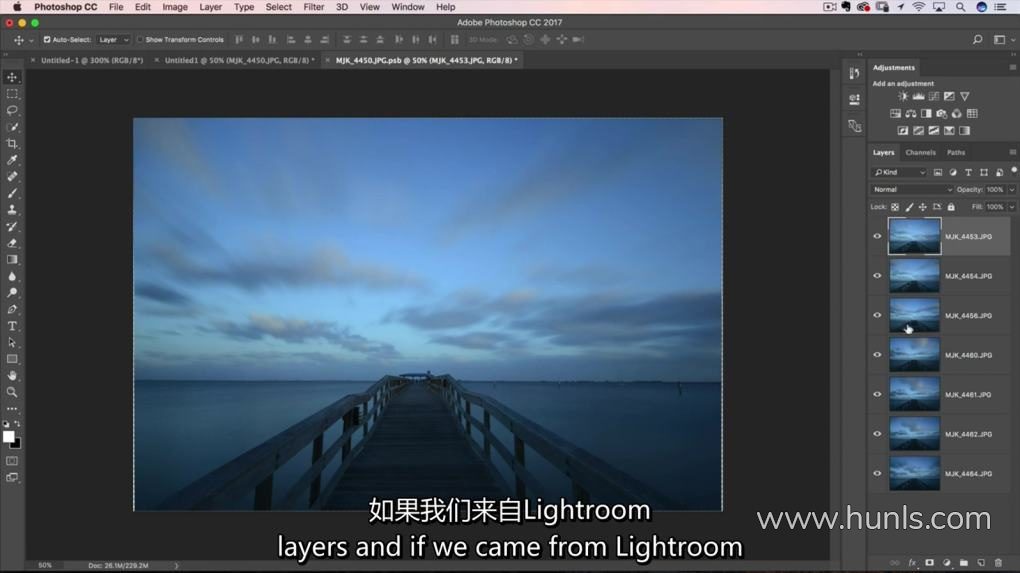Hide the MJK_4460.JPG layer

[x=877, y=355]
